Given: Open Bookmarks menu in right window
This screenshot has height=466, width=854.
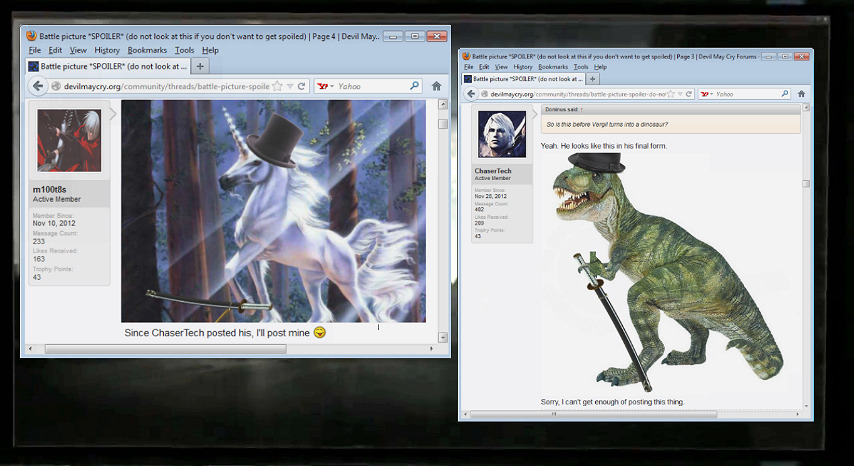Looking at the screenshot, I should [x=553, y=67].
